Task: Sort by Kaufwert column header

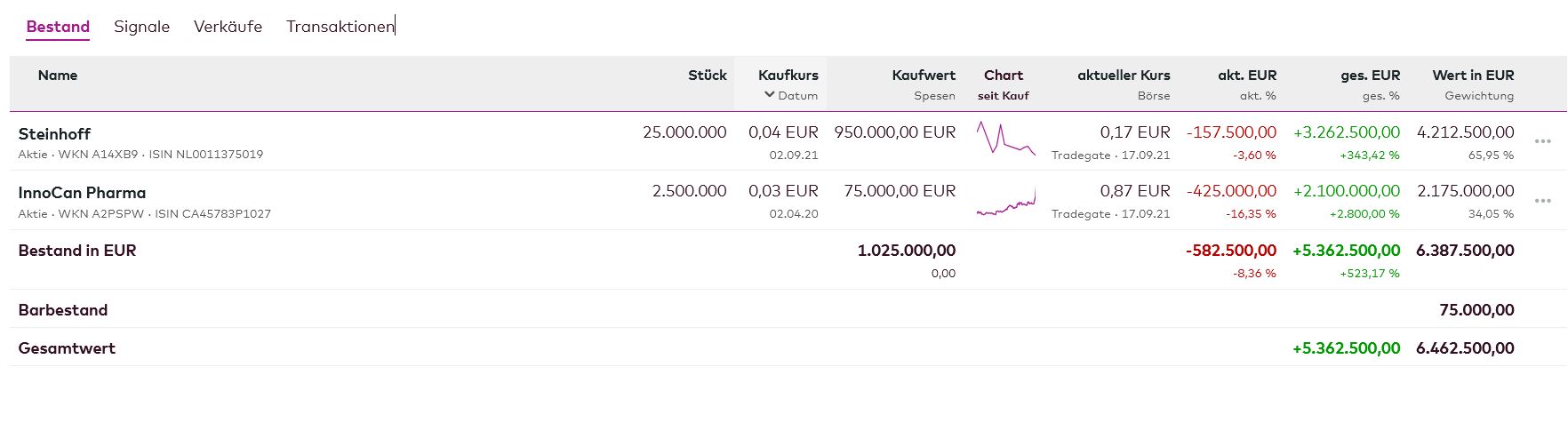Action: pyautogui.click(x=924, y=76)
